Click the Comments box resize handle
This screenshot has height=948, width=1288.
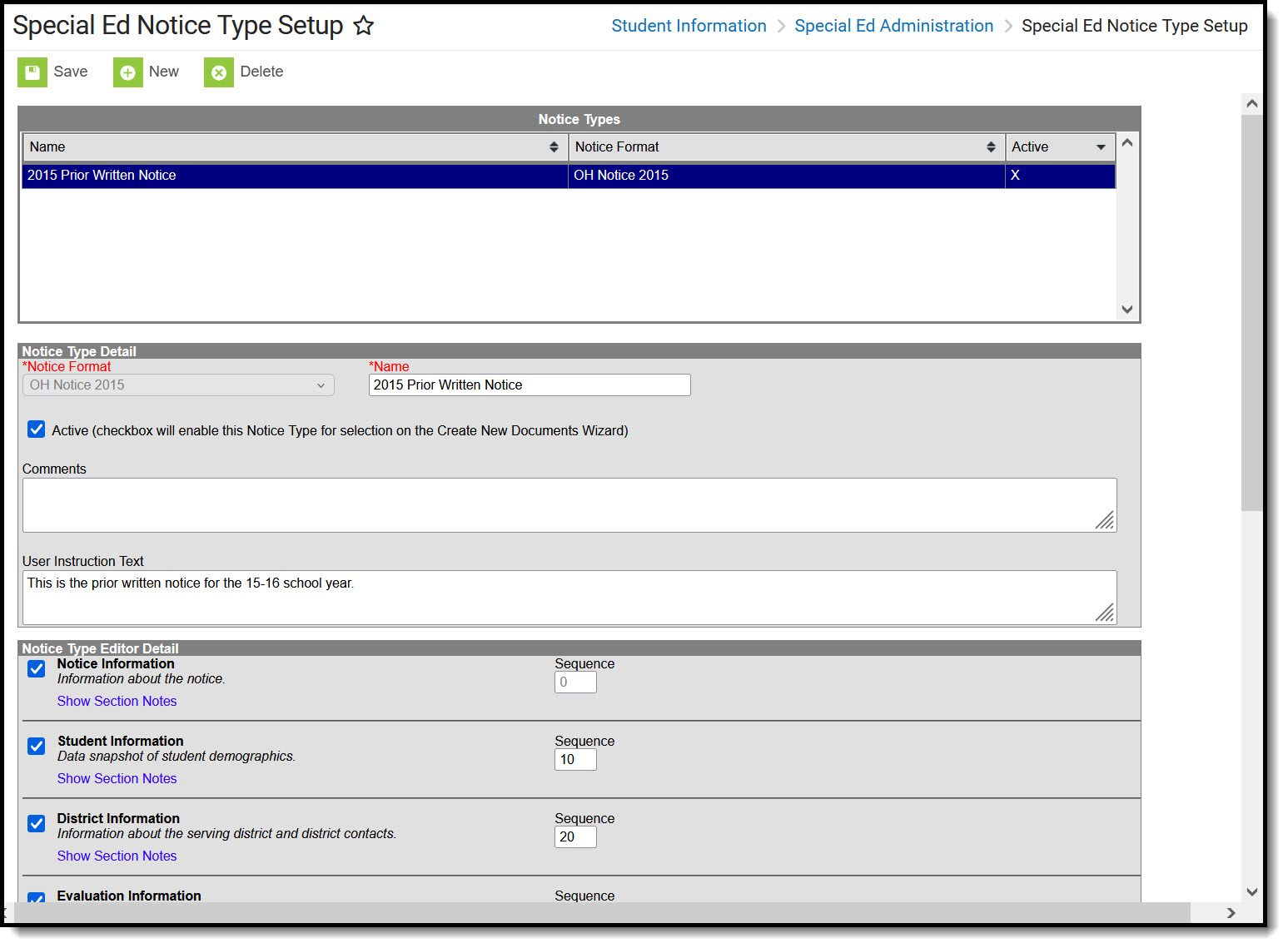[x=1105, y=521]
